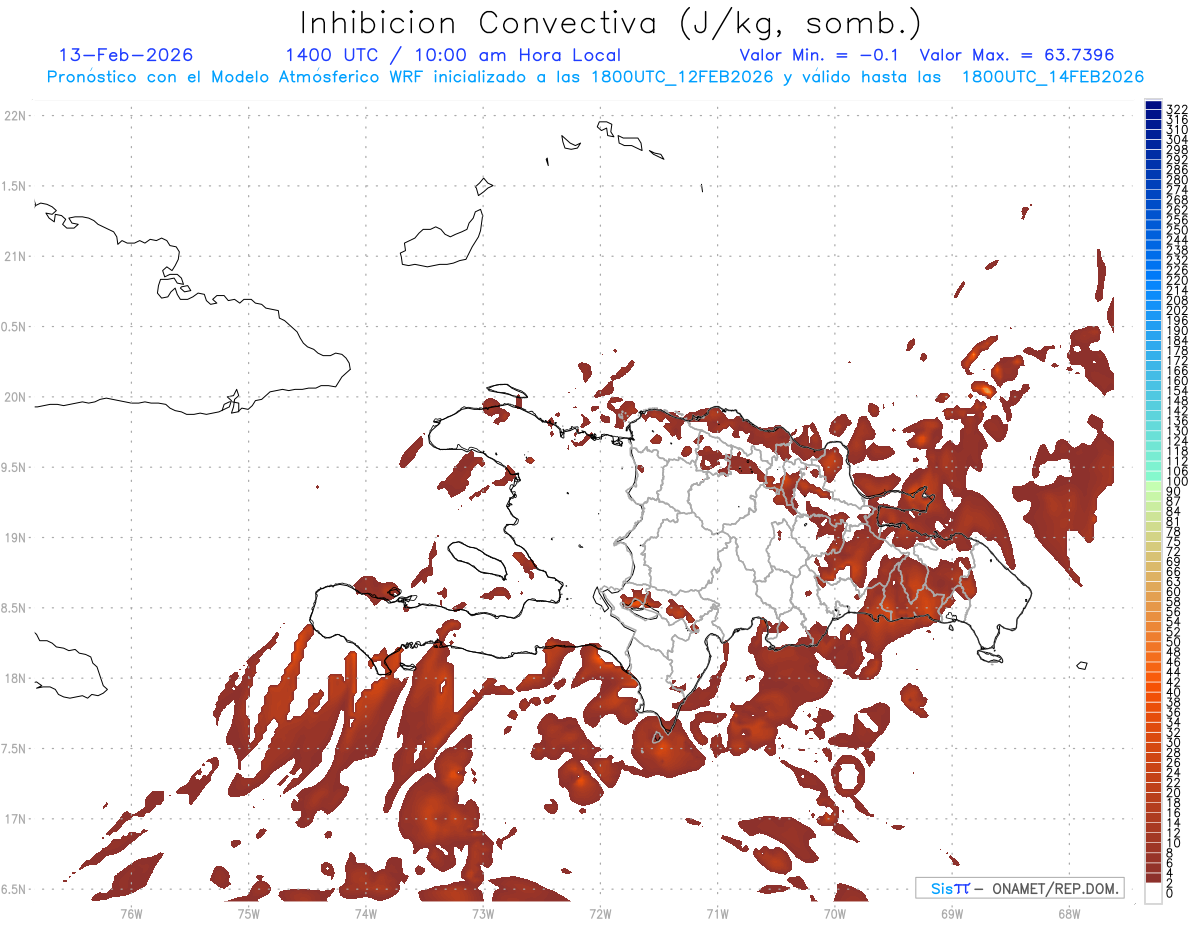The width and height of the screenshot is (1200, 927).
Task: Click the white colorbar swatch for 0
Action: 1153,894
